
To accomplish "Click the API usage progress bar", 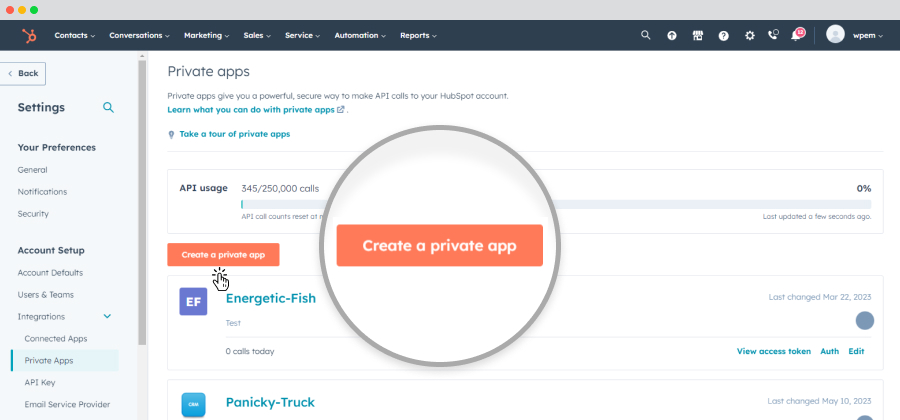I will tap(556, 204).
